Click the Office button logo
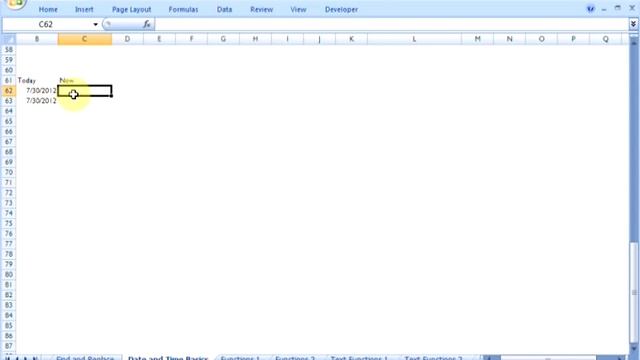This screenshot has height=360, width=640. [x=15, y=4]
